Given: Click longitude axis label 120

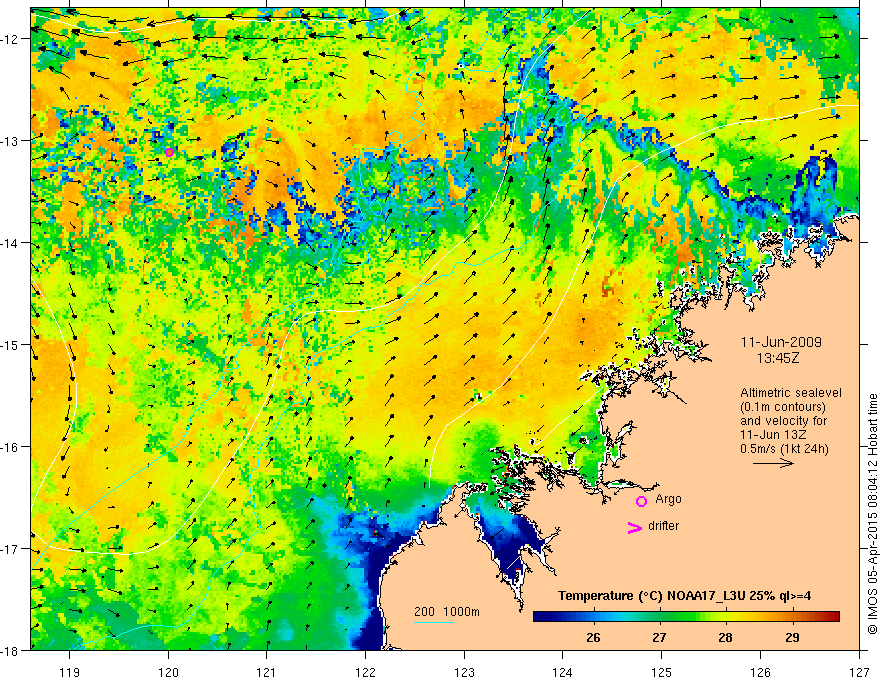Looking at the screenshot, I should point(168,672).
